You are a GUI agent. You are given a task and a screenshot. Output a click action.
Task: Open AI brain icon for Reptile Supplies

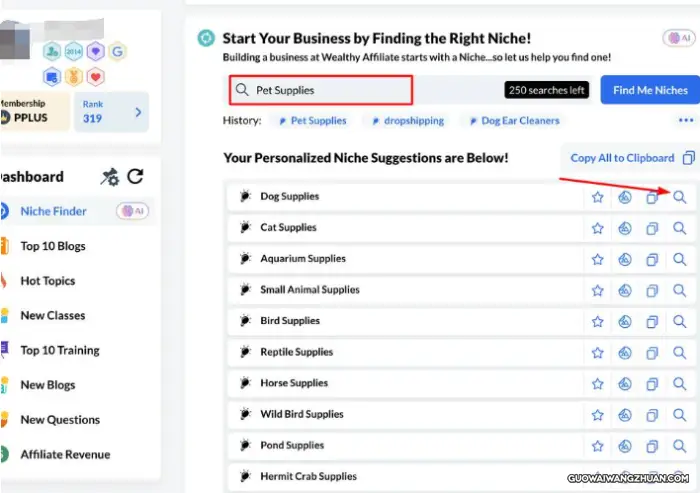click(625, 353)
